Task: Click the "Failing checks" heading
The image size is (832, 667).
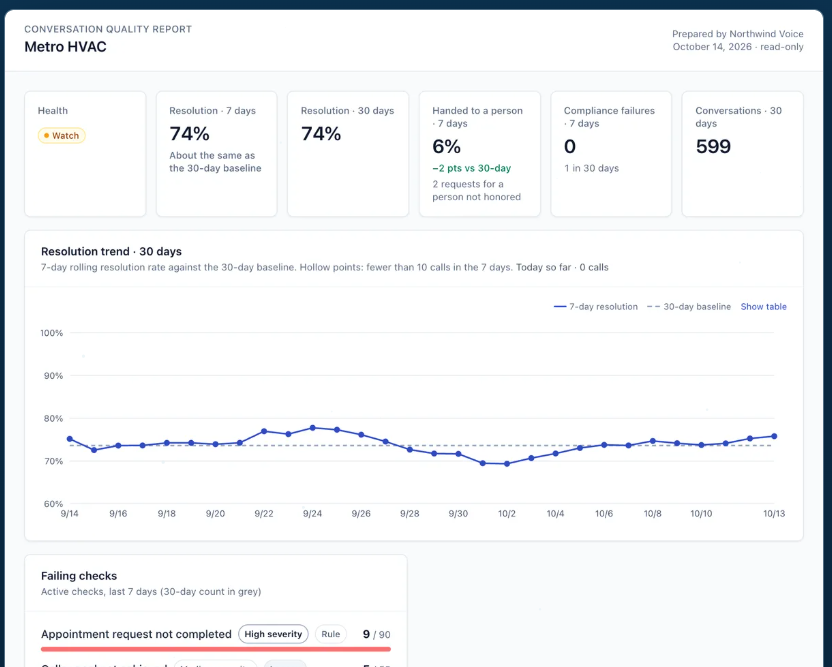Action: (x=79, y=576)
